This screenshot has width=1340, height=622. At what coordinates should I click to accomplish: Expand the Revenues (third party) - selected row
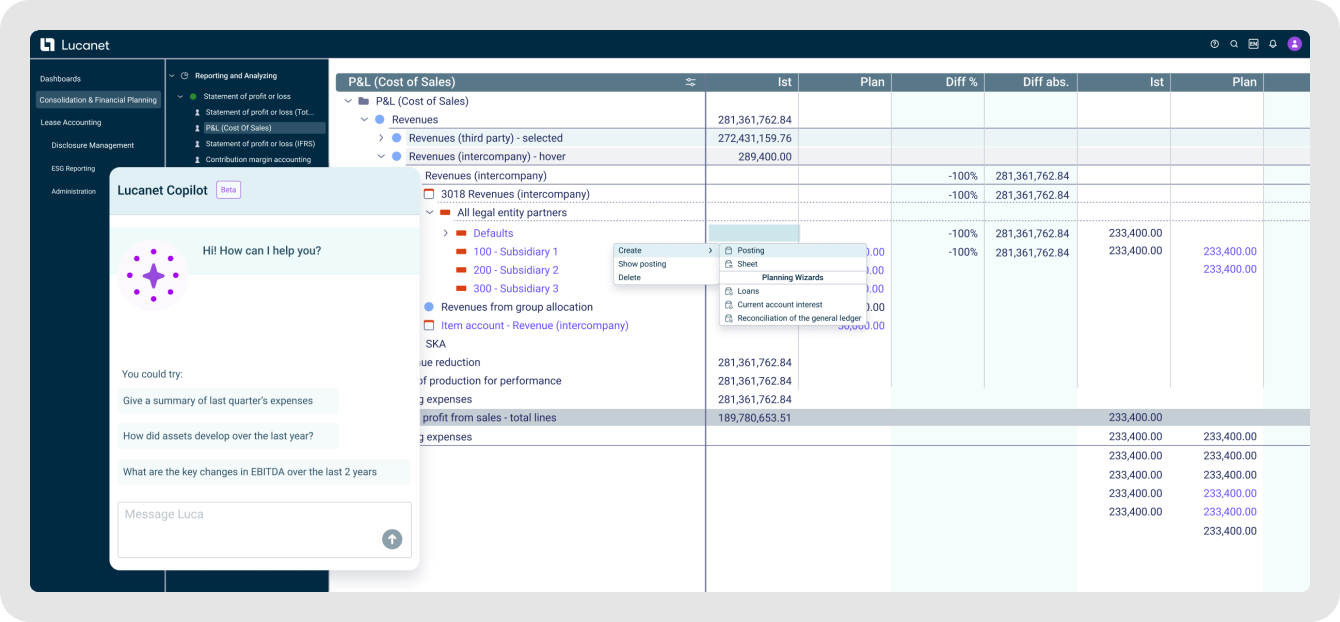pos(381,138)
